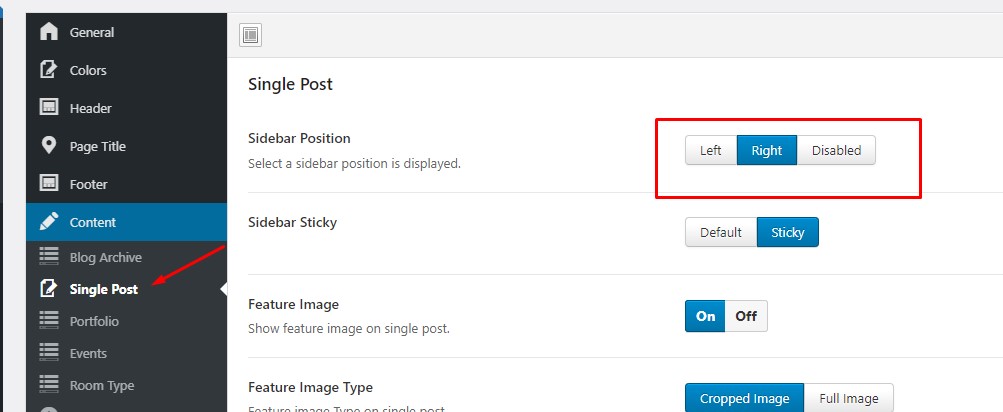Screen dimensions: 1003x412
Task: Select Full Image feature type
Action: 849,398
